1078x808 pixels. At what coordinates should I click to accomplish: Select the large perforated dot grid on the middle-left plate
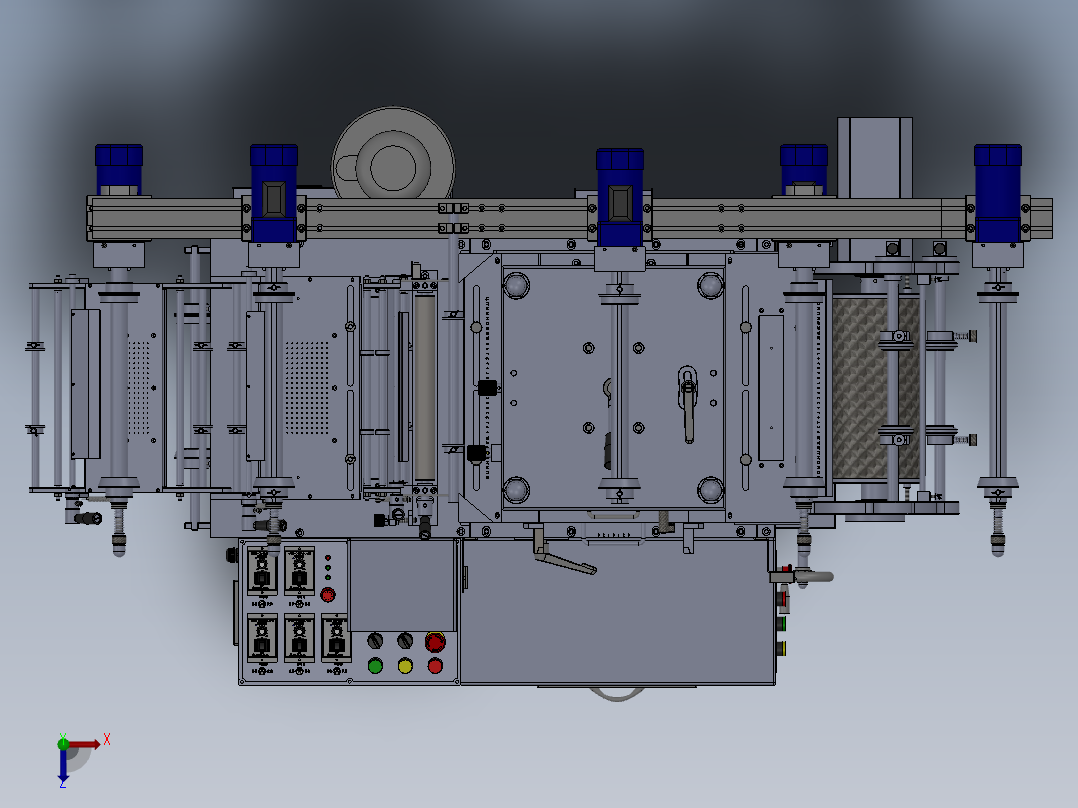307,388
